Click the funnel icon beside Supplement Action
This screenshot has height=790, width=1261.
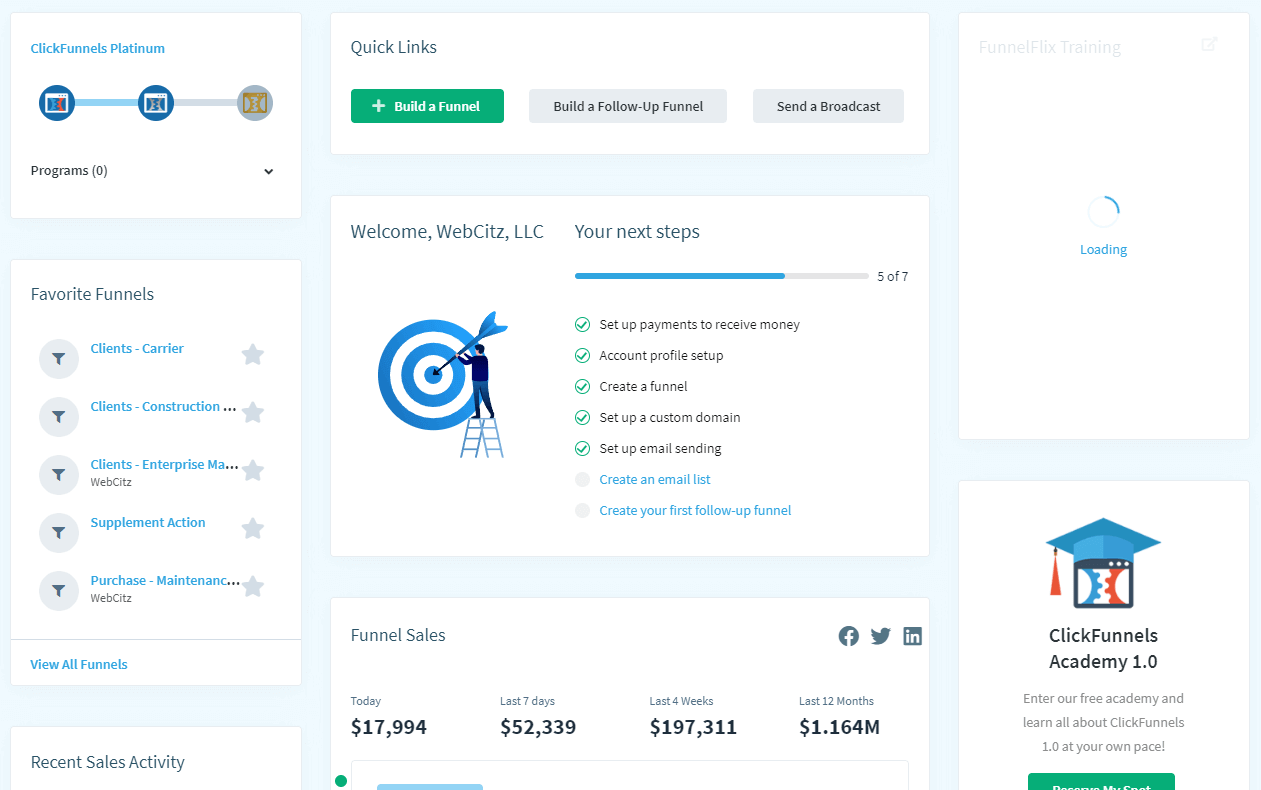tap(59, 533)
